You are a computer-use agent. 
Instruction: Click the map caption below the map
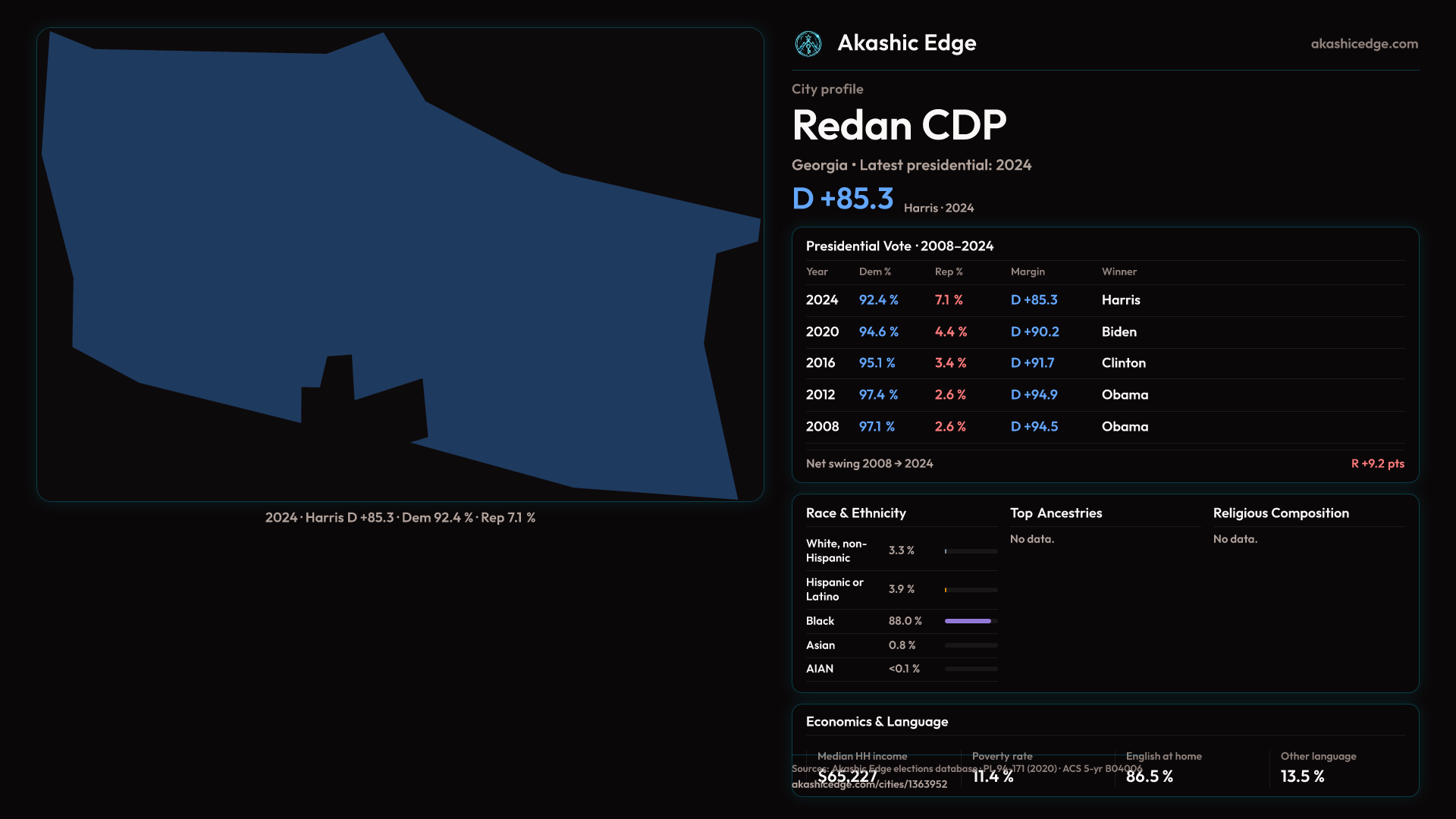click(400, 518)
